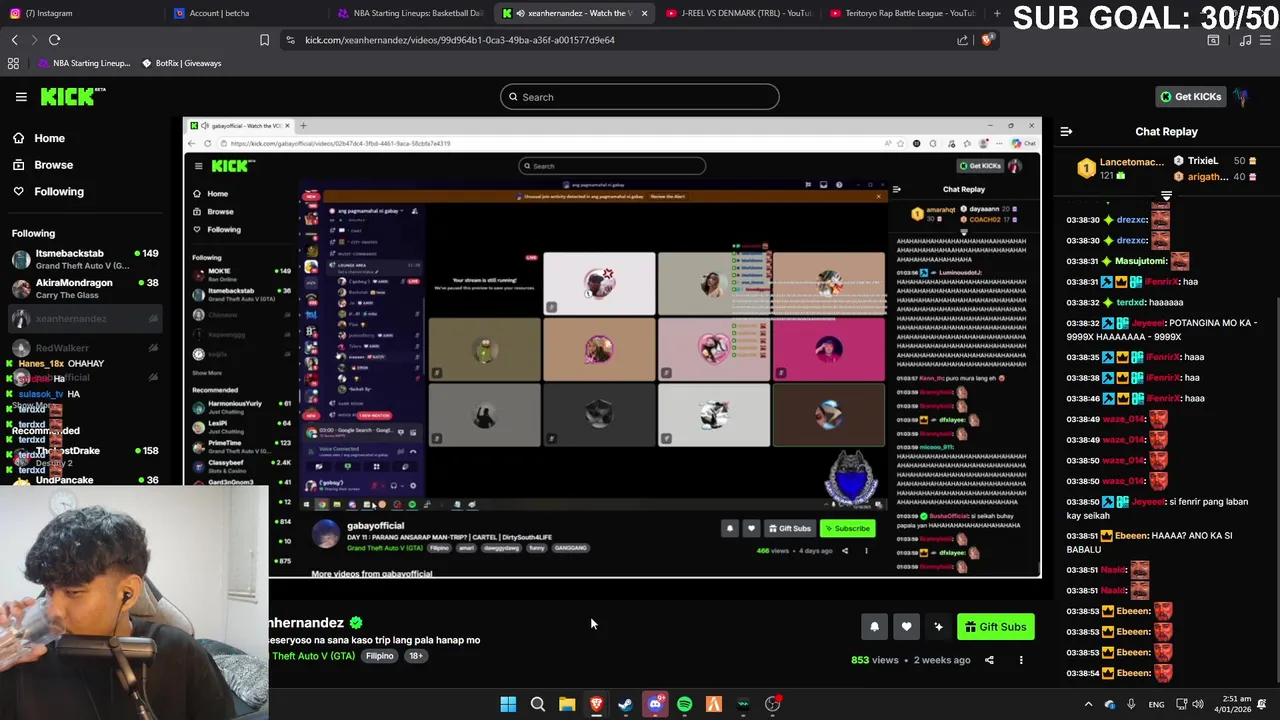Switch to NBA Starting Lineups tab

tap(410, 13)
